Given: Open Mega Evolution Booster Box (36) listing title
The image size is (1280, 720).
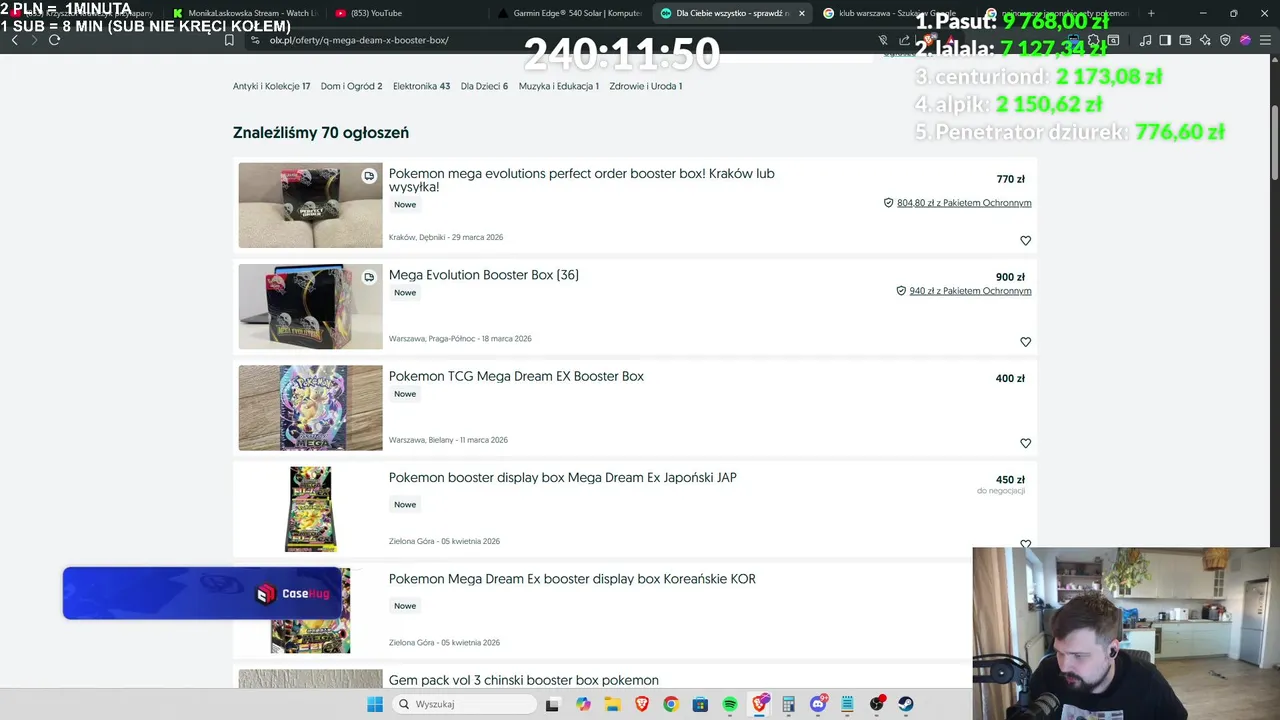Looking at the screenshot, I should point(483,275).
